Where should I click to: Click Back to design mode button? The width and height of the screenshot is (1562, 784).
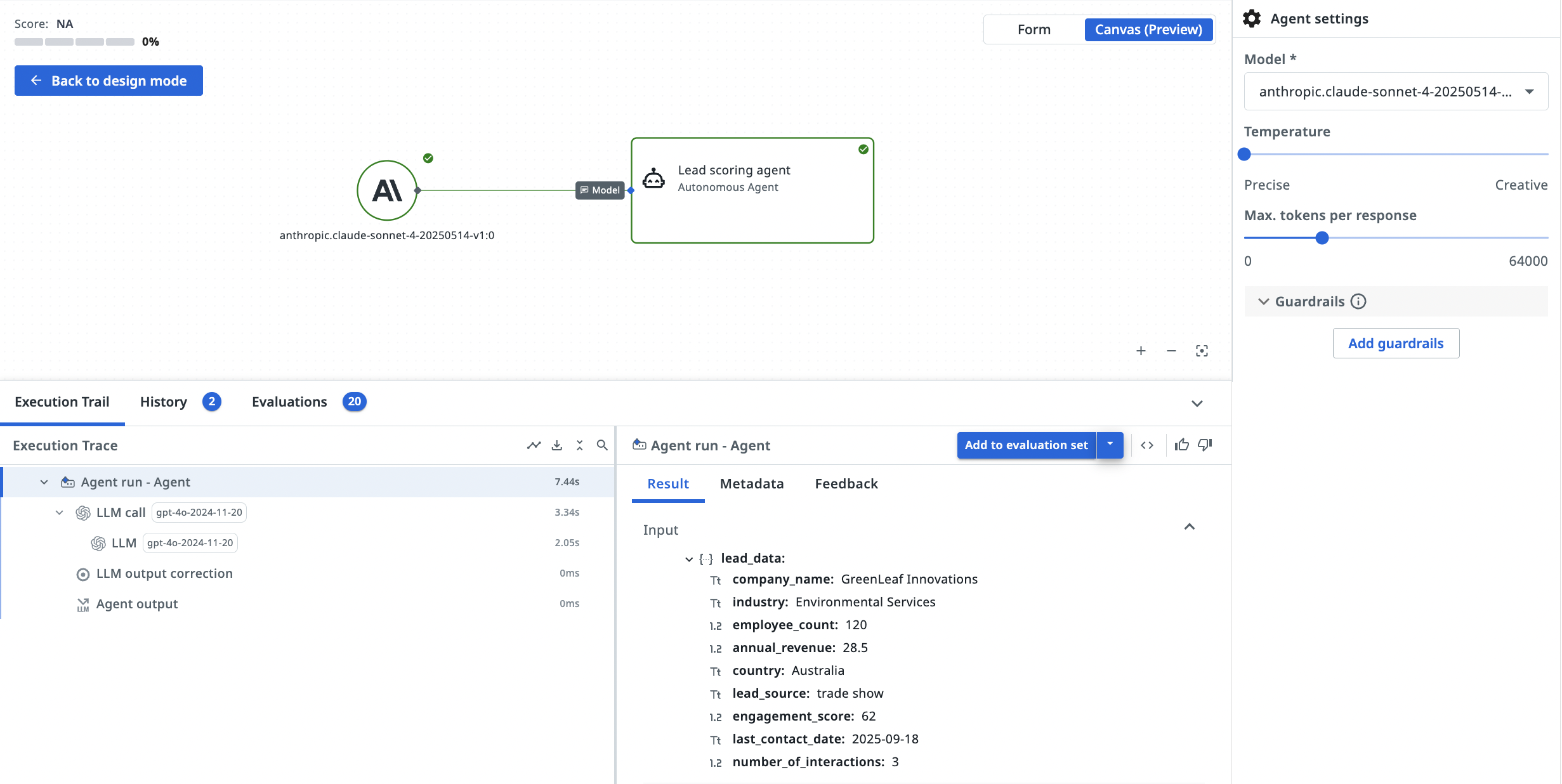pos(108,81)
